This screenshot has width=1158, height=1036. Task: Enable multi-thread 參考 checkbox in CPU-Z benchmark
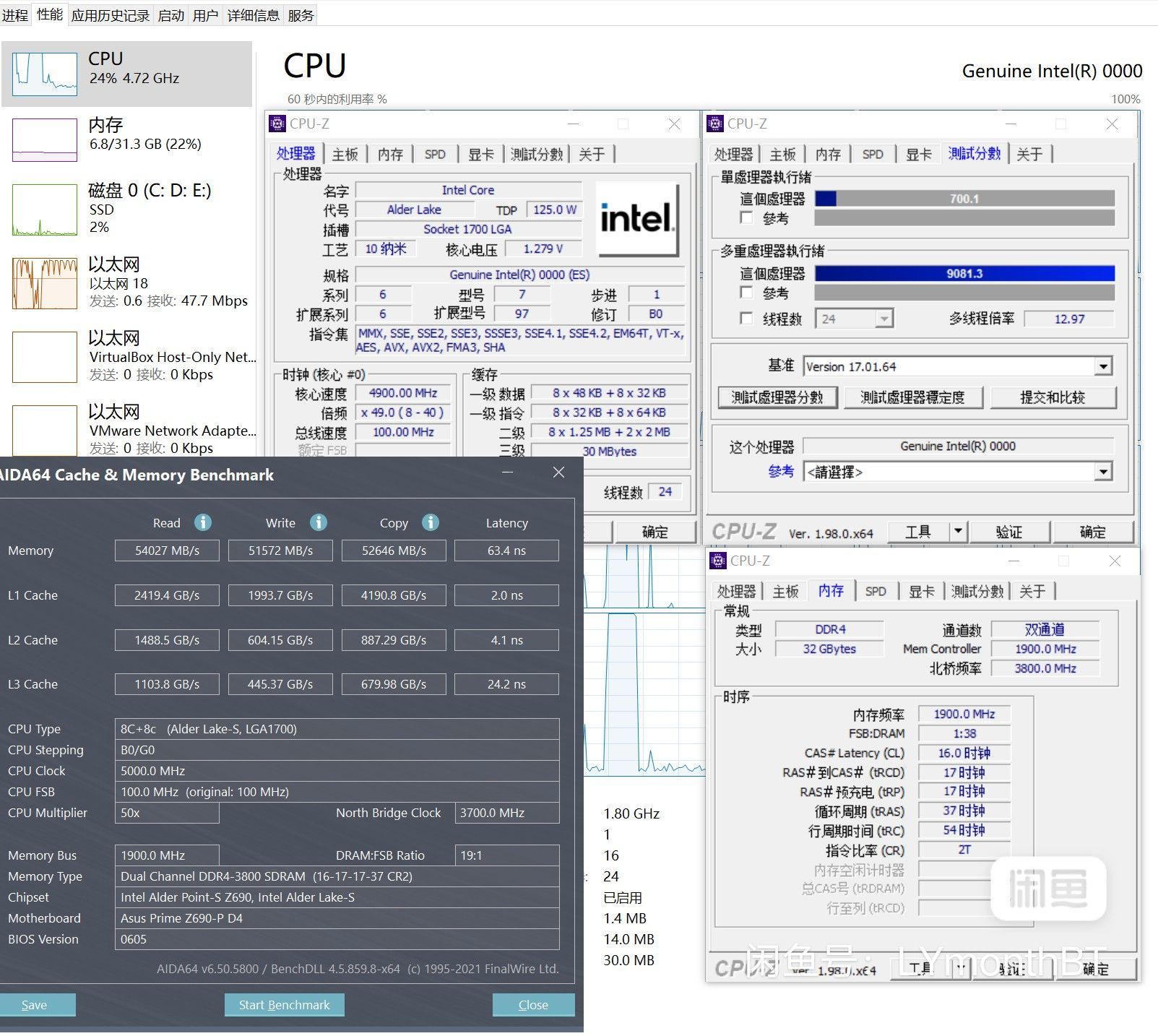[747, 293]
